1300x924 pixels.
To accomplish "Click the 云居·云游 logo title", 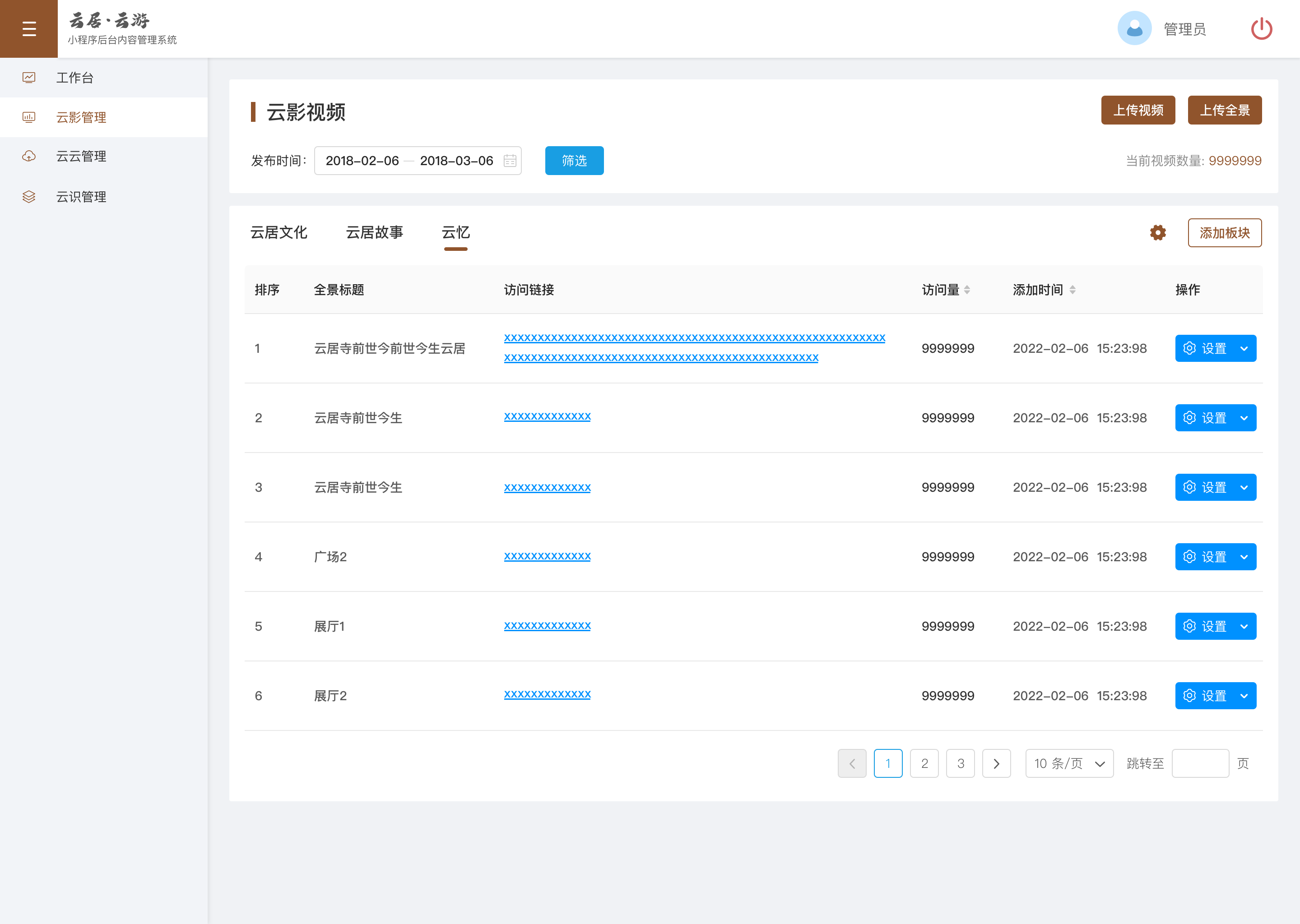I will coord(109,20).
